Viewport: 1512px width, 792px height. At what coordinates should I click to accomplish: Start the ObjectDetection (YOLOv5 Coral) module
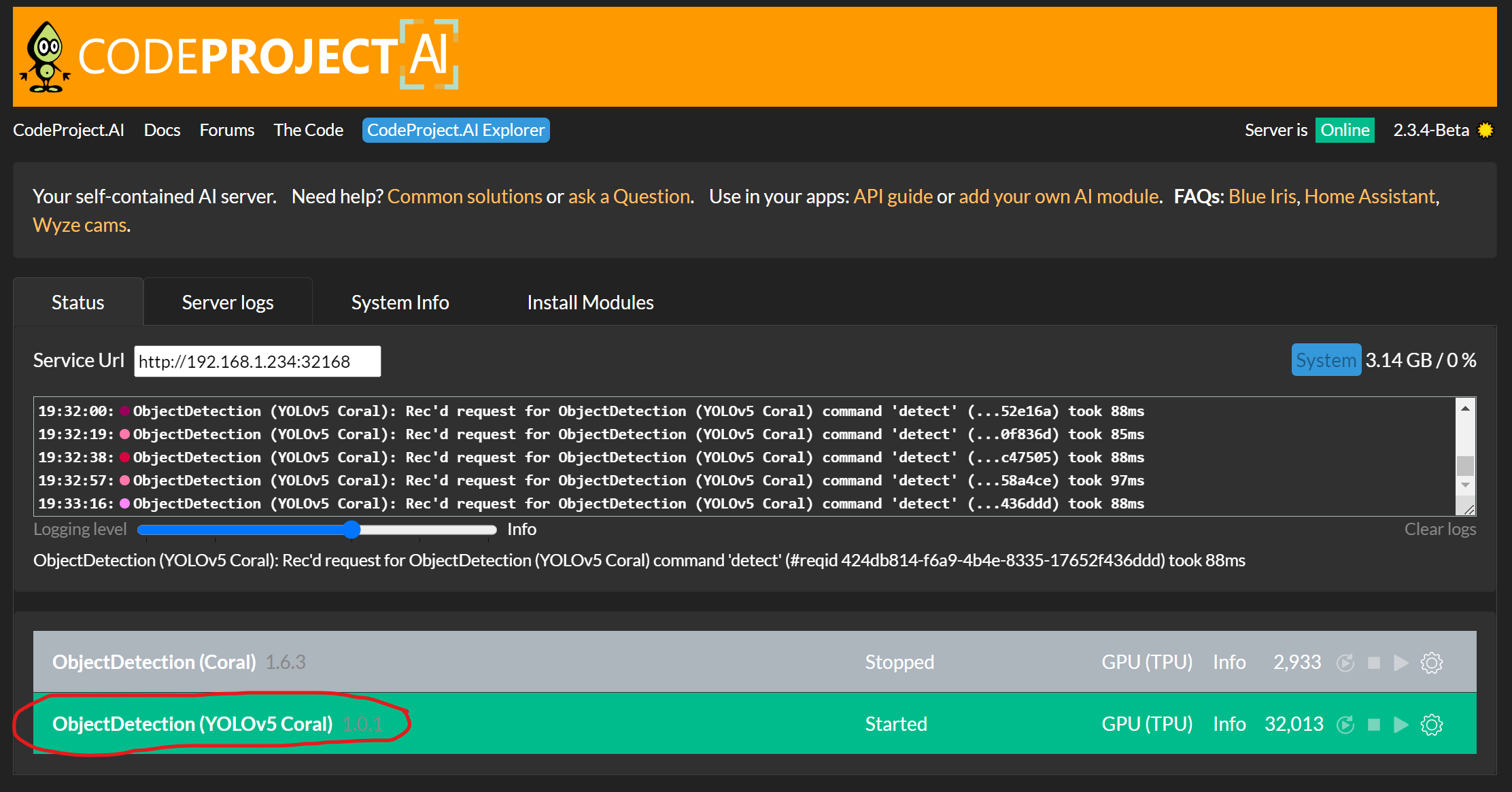1401,725
